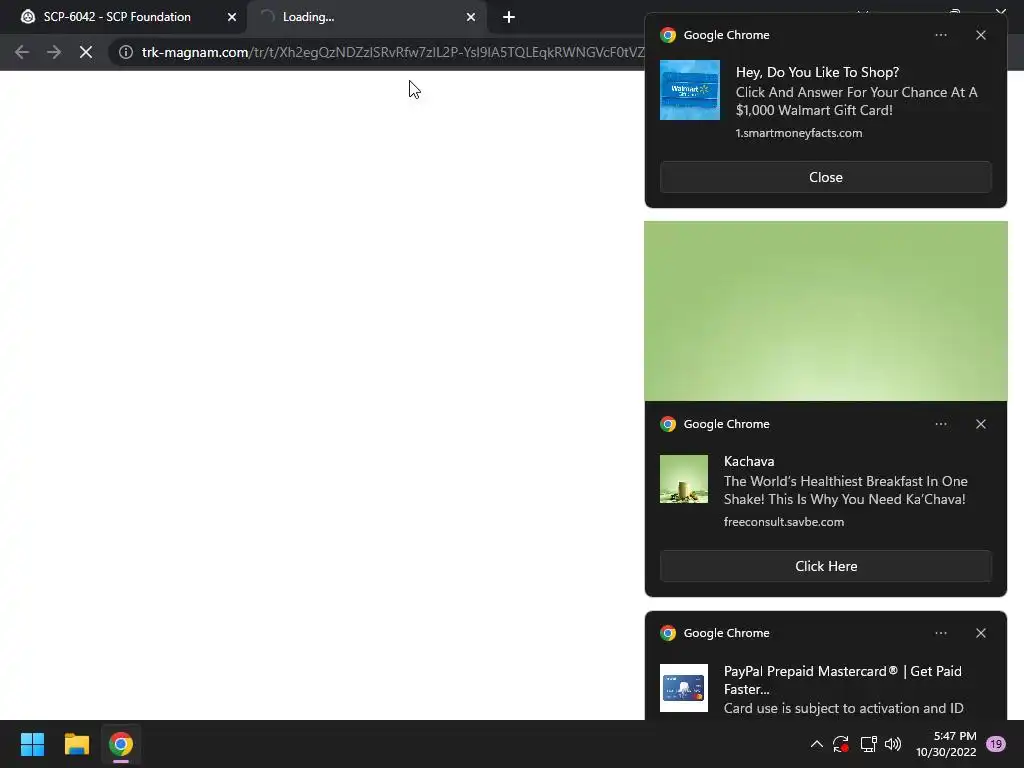Open the volume control tray icon

click(x=893, y=744)
